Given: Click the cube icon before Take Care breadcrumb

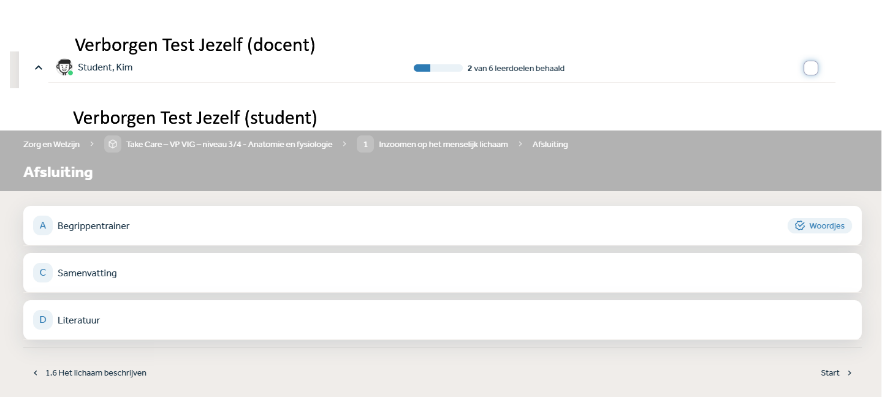Looking at the screenshot, I should 112,145.
